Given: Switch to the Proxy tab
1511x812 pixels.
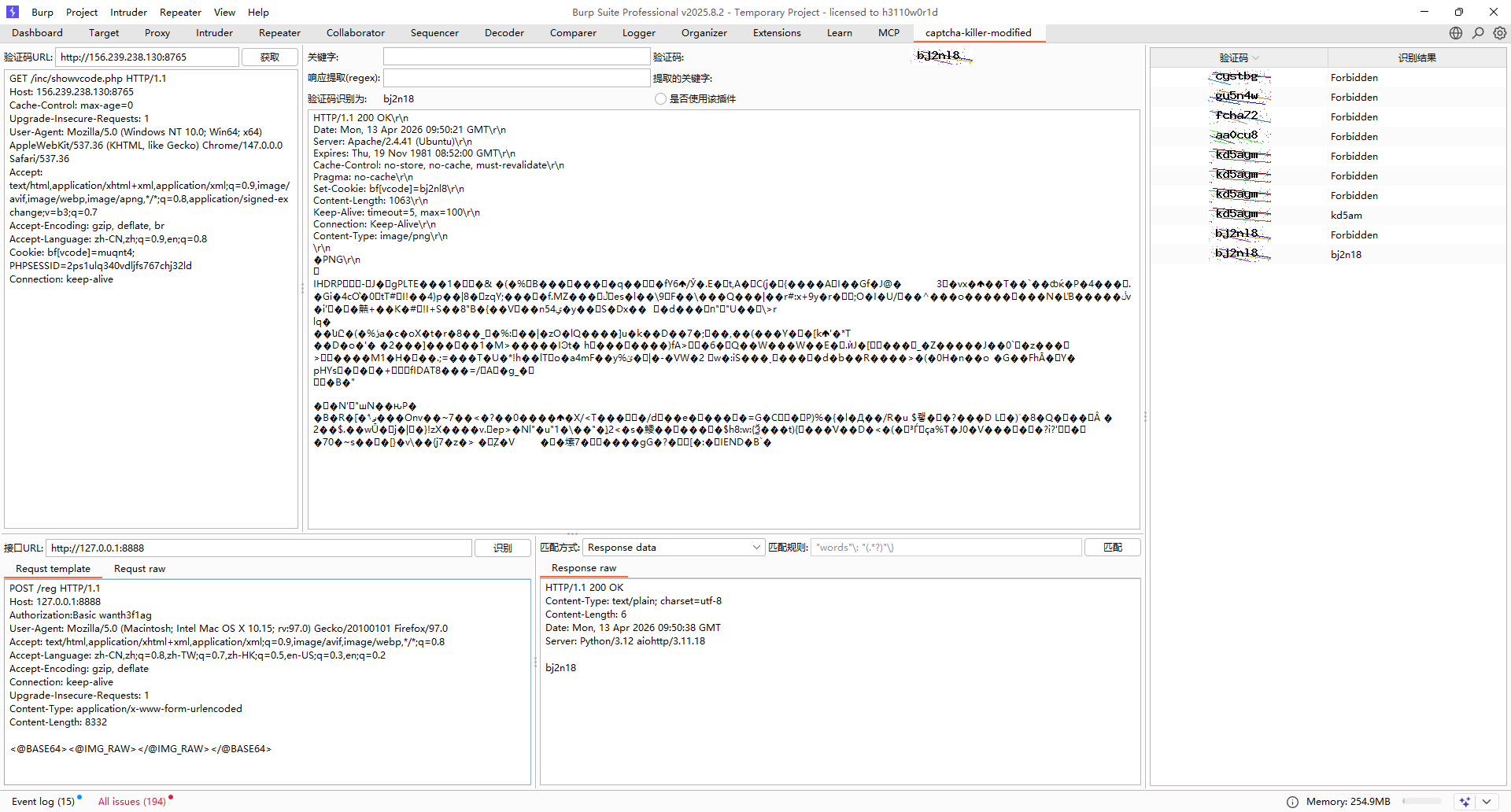Looking at the screenshot, I should (x=157, y=33).
